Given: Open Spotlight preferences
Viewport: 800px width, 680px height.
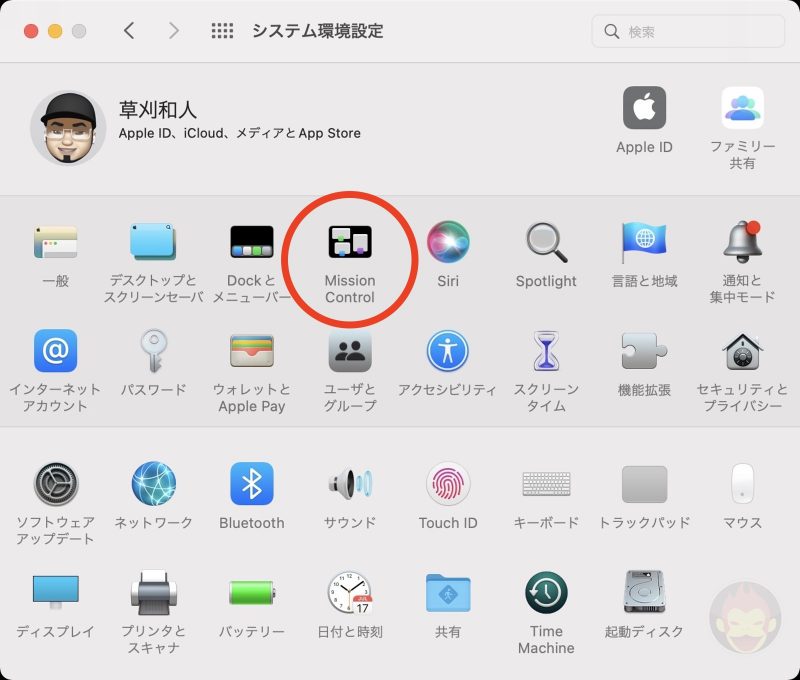Looking at the screenshot, I should tap(545, 242).
